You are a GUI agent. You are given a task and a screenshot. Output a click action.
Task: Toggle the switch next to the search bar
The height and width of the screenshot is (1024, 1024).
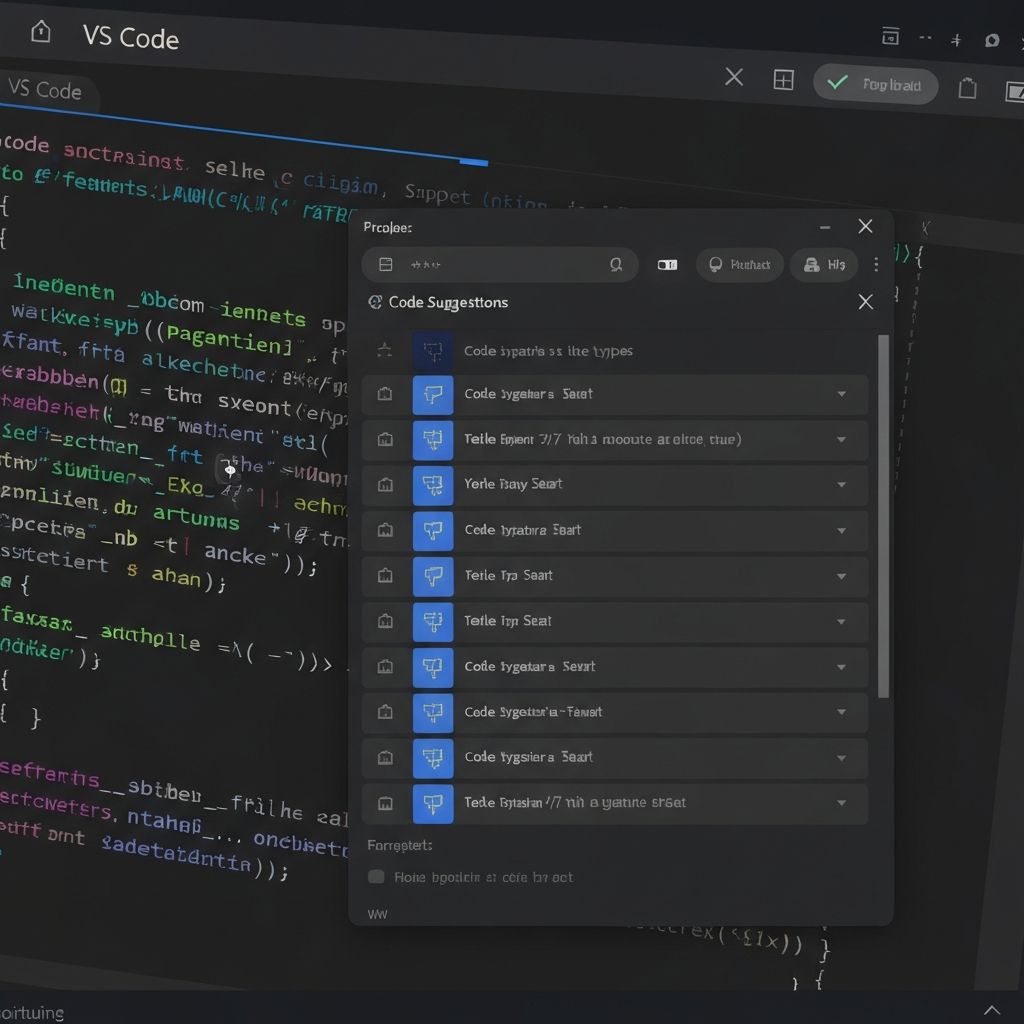[667, 264]
